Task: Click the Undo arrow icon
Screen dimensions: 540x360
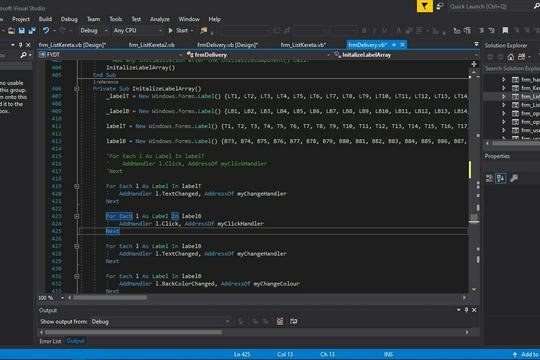Action: pos(46,30)
